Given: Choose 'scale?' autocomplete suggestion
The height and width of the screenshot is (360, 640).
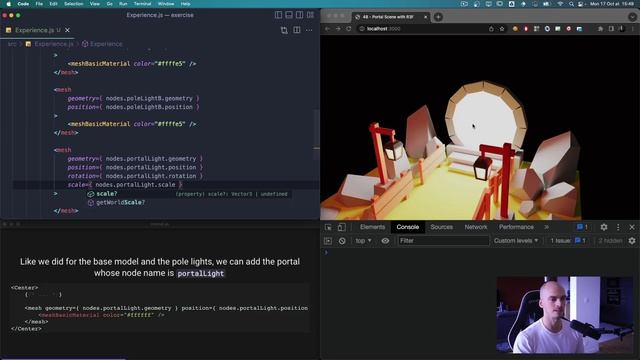Looking at the screenshot, I should [188, 194].
